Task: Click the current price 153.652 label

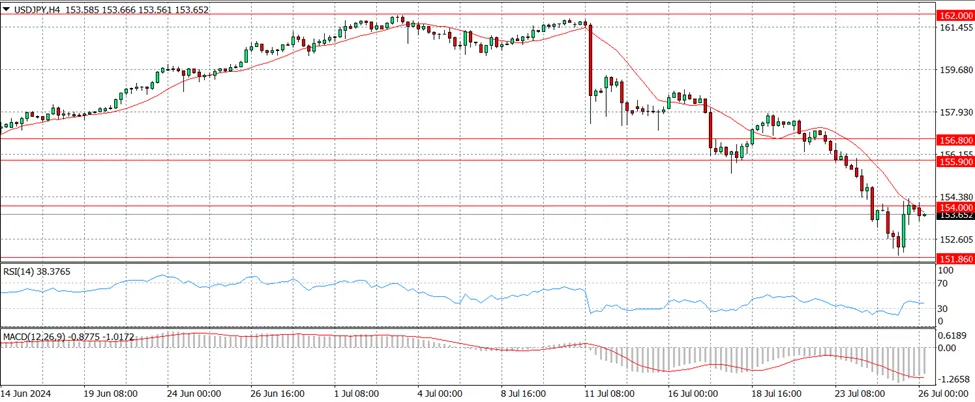Action: click(954, 215)
